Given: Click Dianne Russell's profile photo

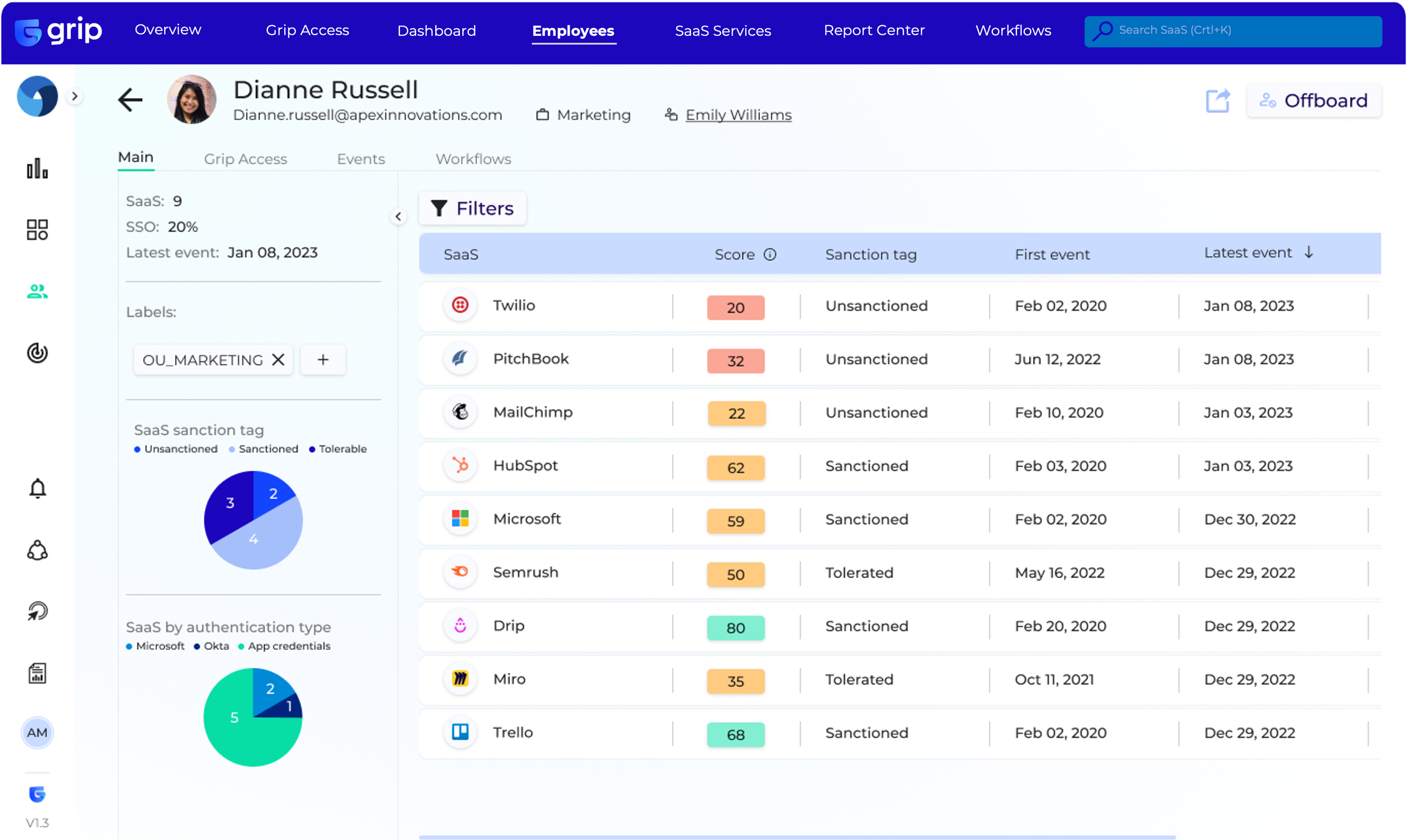Looking at the screenshot, I should (191, 99).
